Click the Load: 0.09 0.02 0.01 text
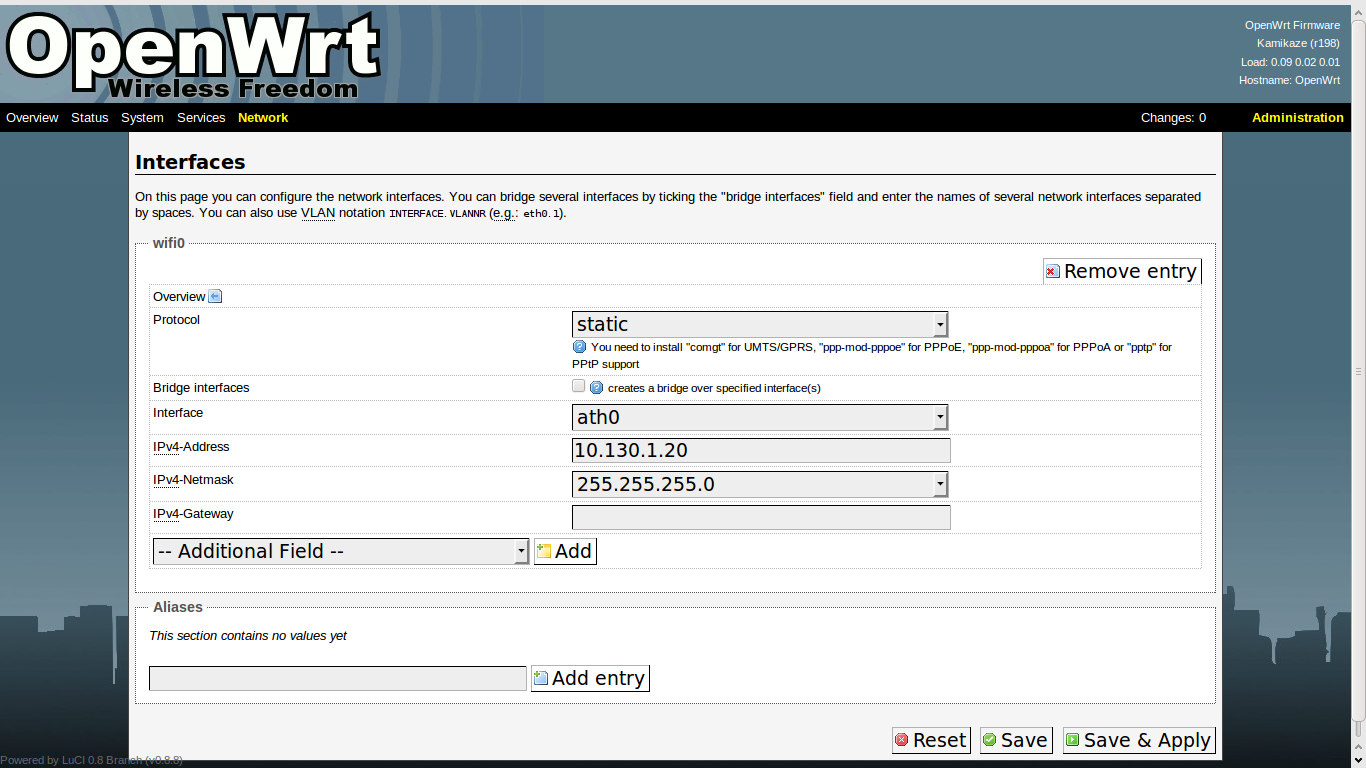This screenshot has width=1366, height=768. [x=1290, y=62]
